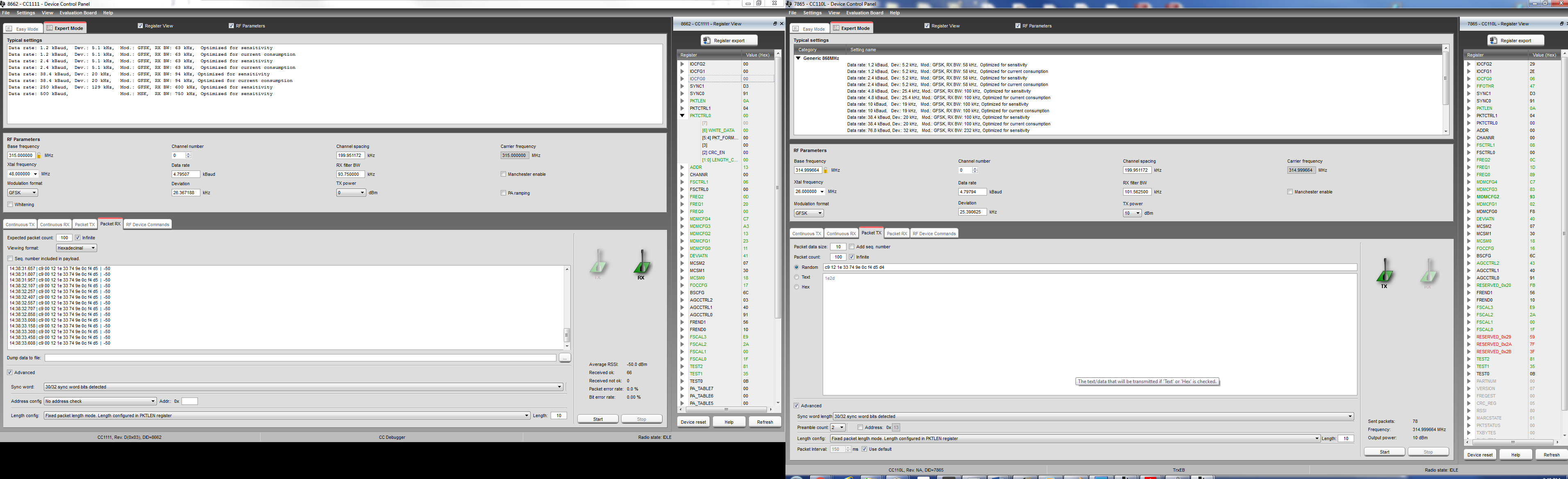The image size is (1568, 479).
Task: Enable the Whitening checkbox
Action: (10, 204)
